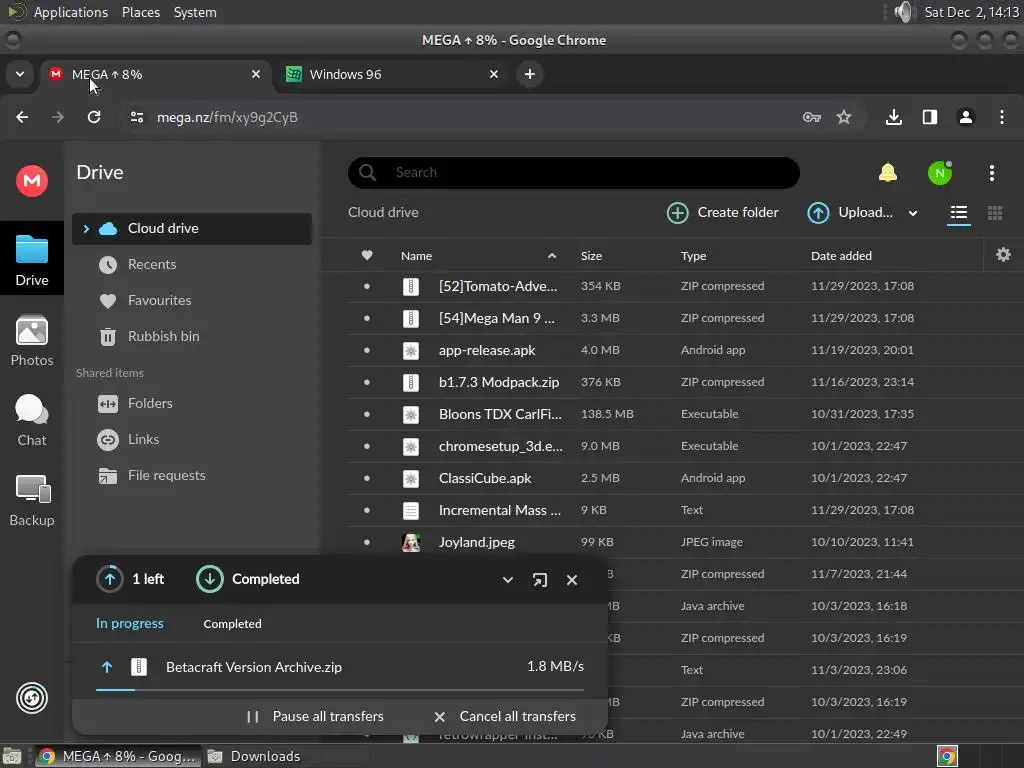Select In progress transfers tab
The image size is (1024, 768).
click(129, 624)
